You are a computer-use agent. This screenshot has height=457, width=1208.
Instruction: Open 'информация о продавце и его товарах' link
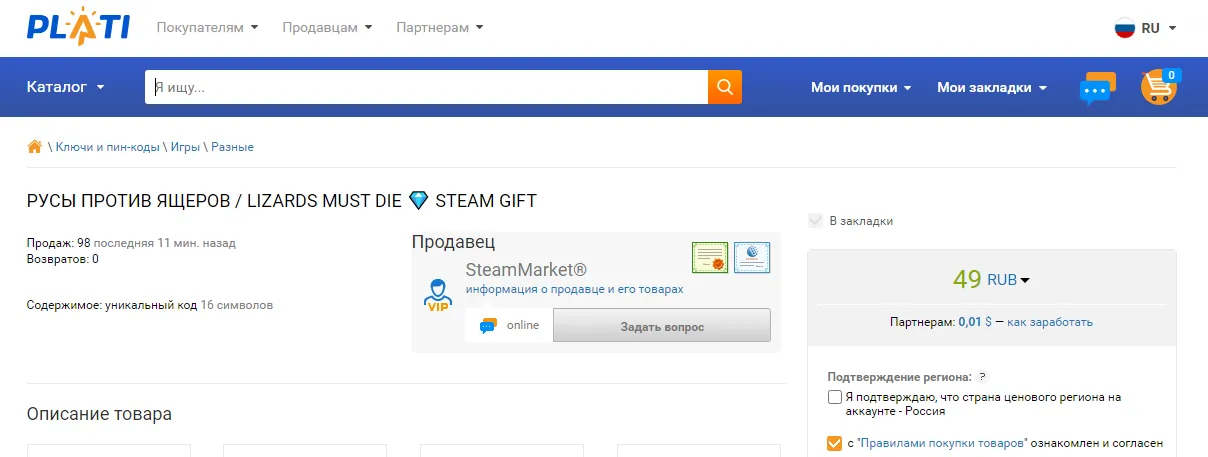574,289
